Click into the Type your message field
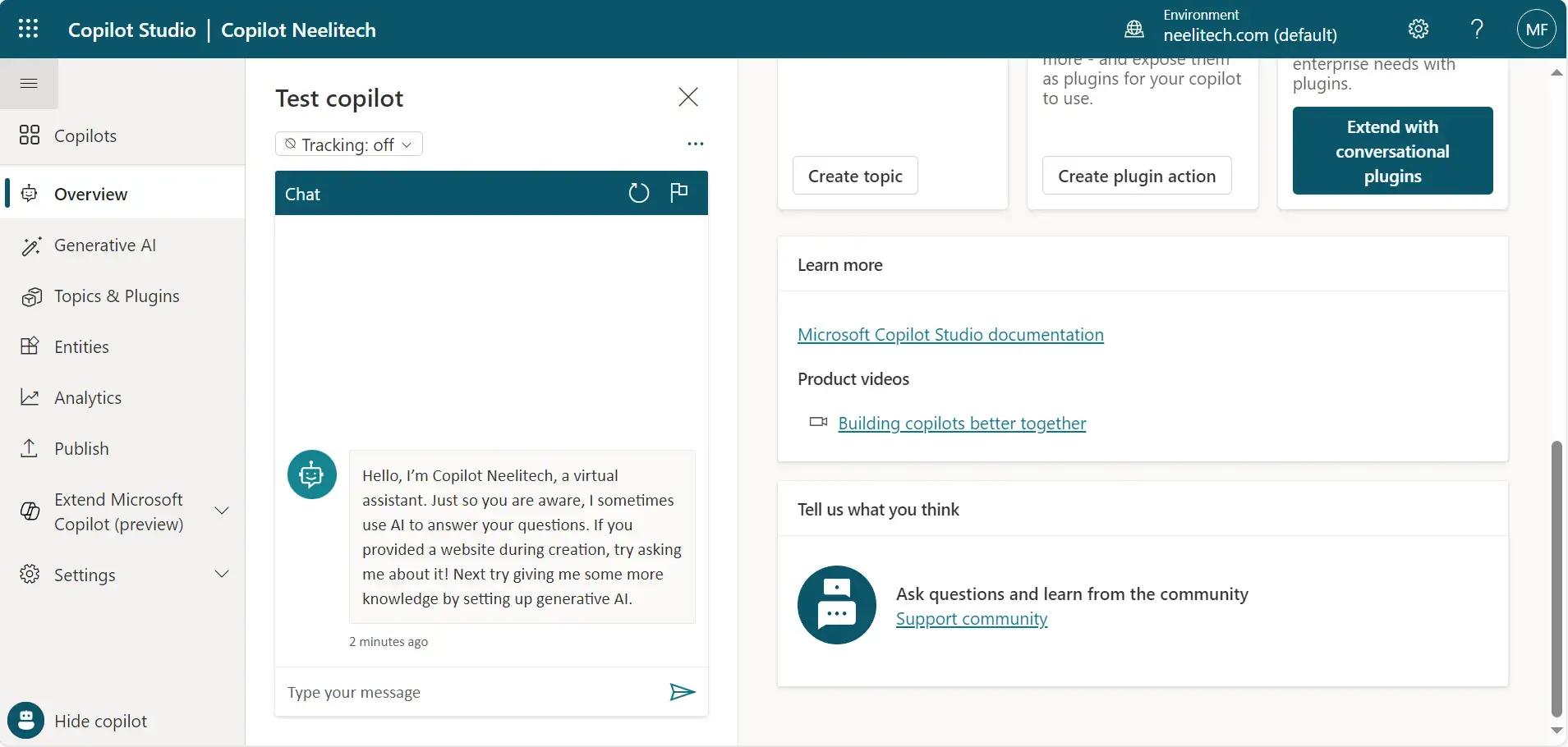This screenshot has width=1568, height=747. (x=472, y=692)
